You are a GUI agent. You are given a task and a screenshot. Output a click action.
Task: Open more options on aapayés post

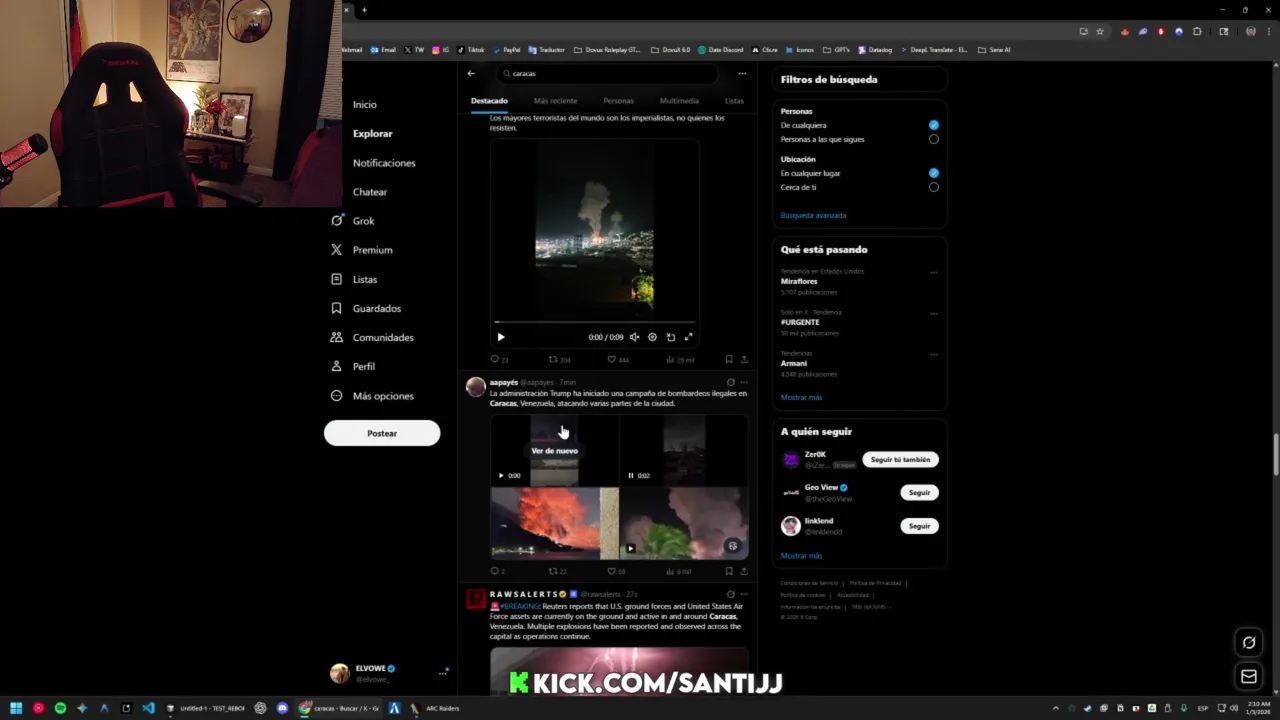click(743, 382)
